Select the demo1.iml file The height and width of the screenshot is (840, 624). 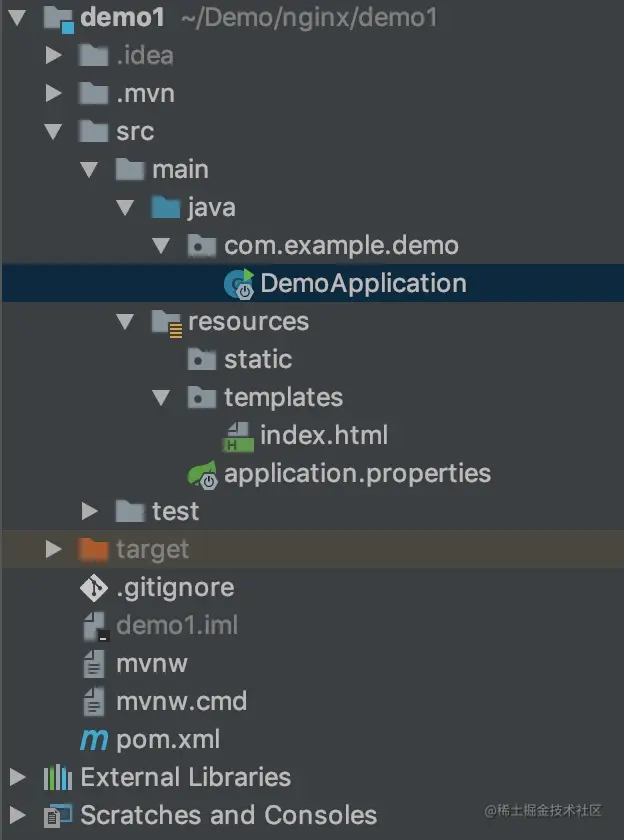tap(312, 625)
